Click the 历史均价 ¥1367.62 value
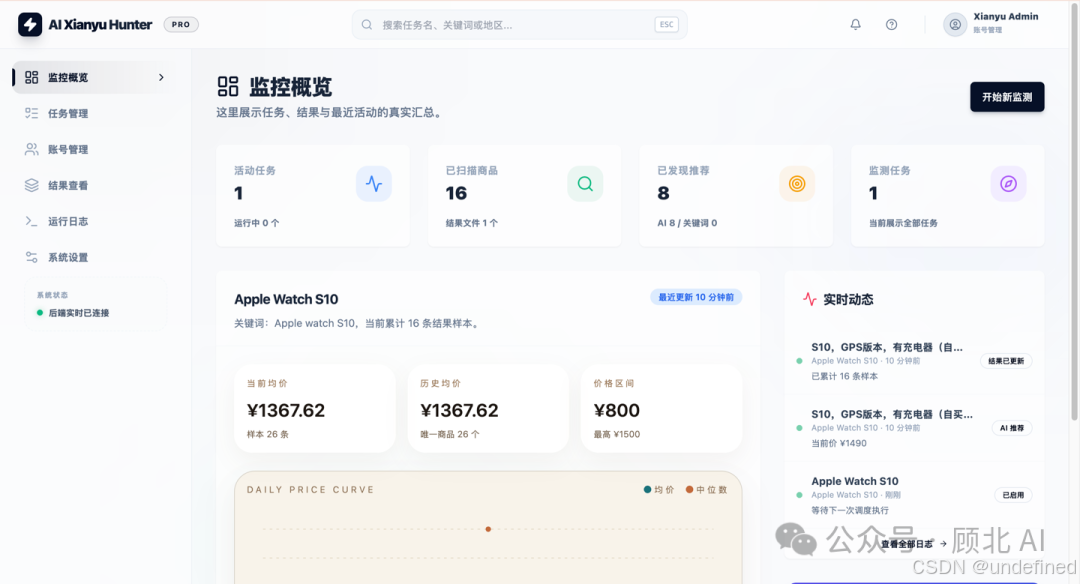Image resolution: width=1080 pixels, height=584 pixels. (459, 410)
